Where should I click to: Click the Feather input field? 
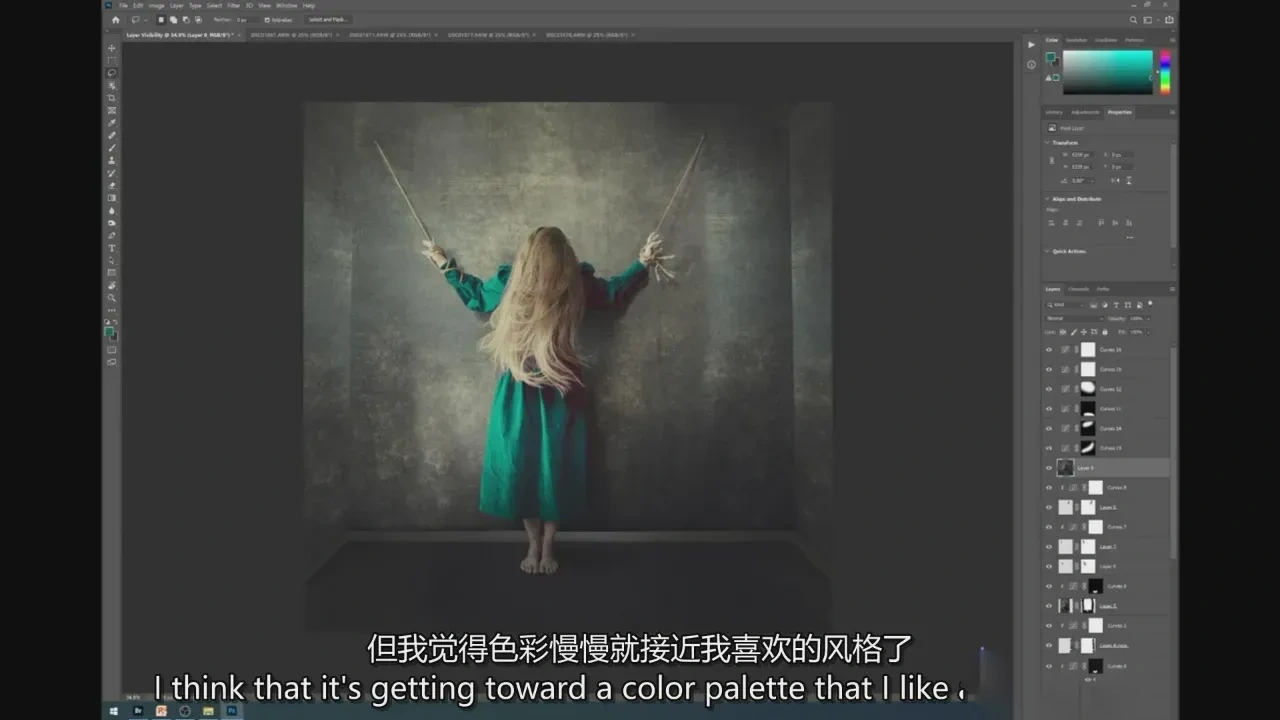click(x=246, y=19)
